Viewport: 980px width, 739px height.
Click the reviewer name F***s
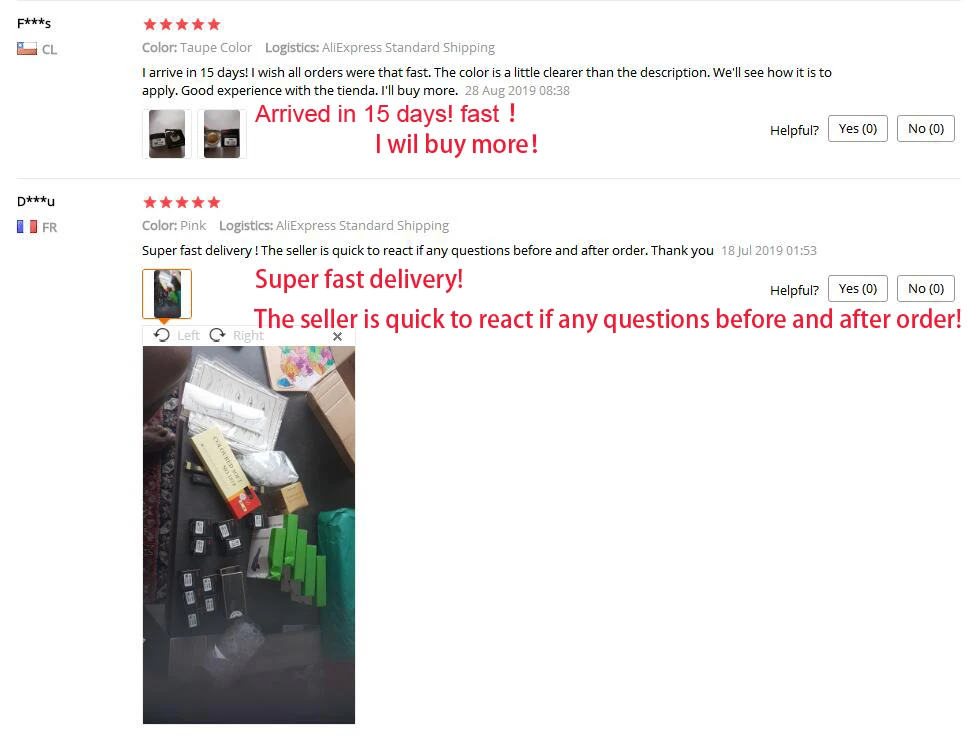[34, 24]
